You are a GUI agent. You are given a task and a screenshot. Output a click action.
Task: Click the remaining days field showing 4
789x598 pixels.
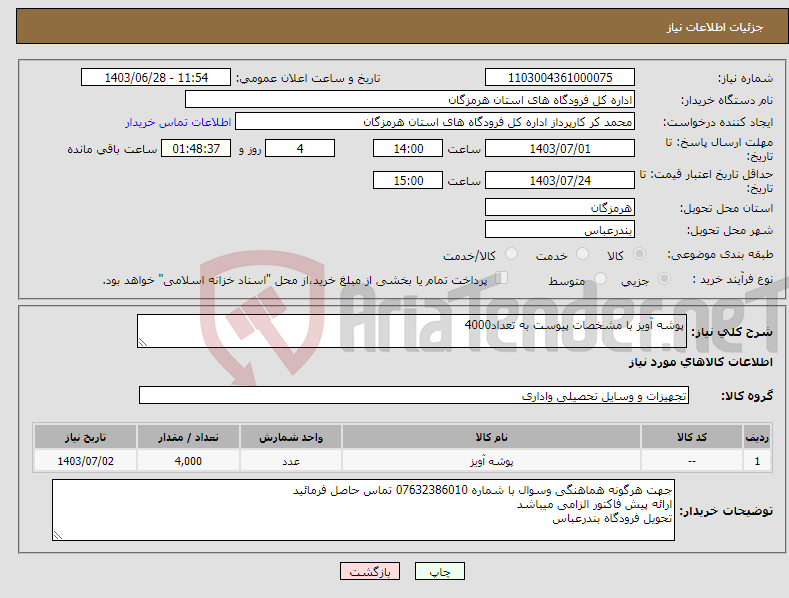tap(300, 148)
